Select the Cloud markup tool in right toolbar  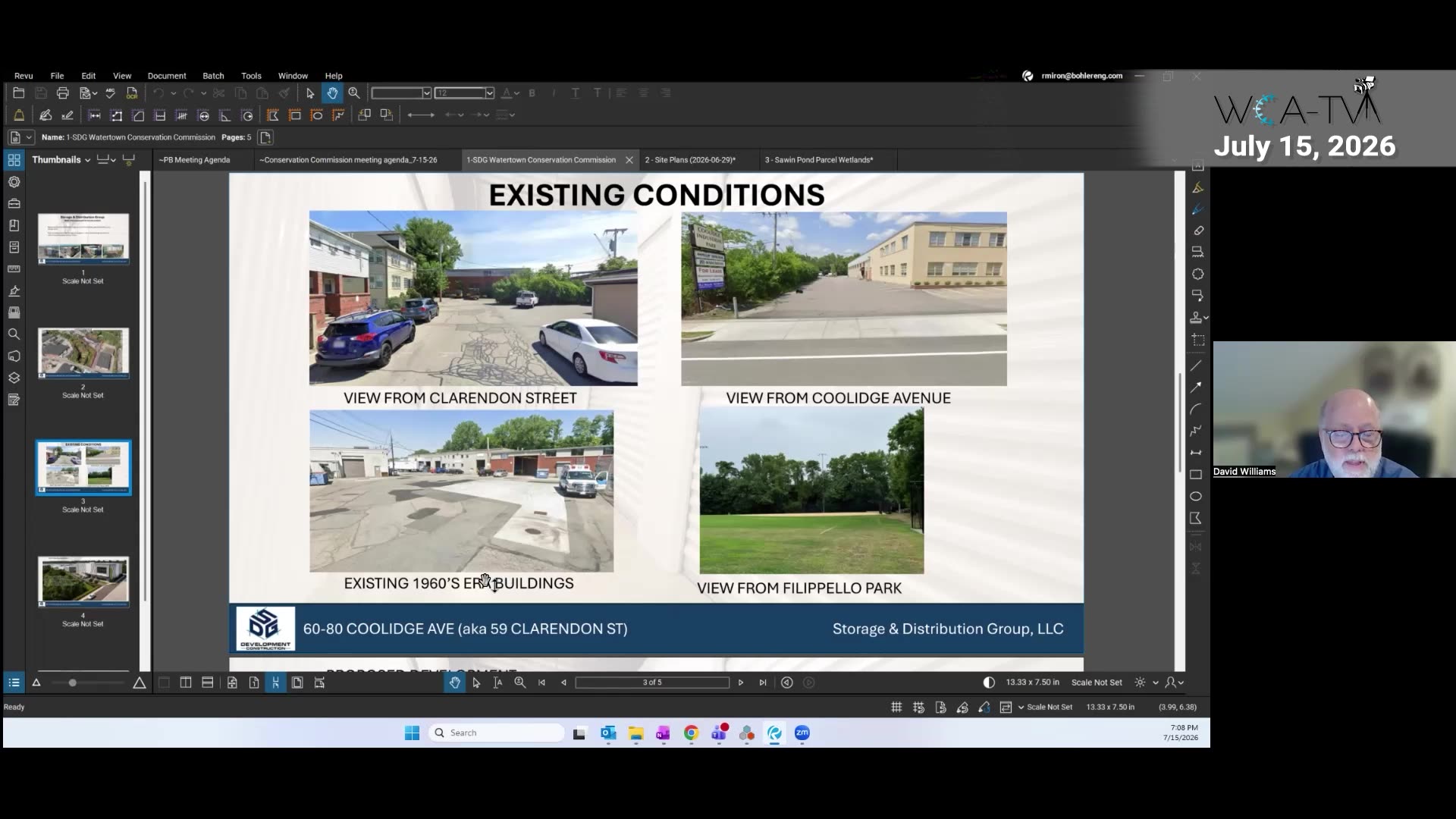coord(1198,274)
